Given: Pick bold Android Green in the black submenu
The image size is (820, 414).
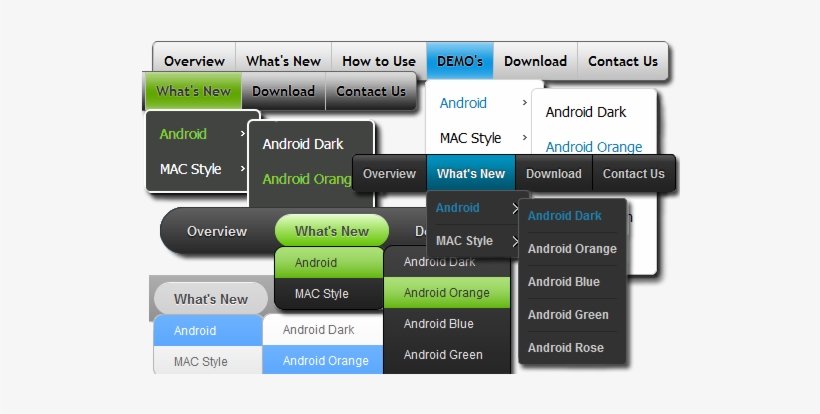Looking at the screenshot, I should click(568, 315).
